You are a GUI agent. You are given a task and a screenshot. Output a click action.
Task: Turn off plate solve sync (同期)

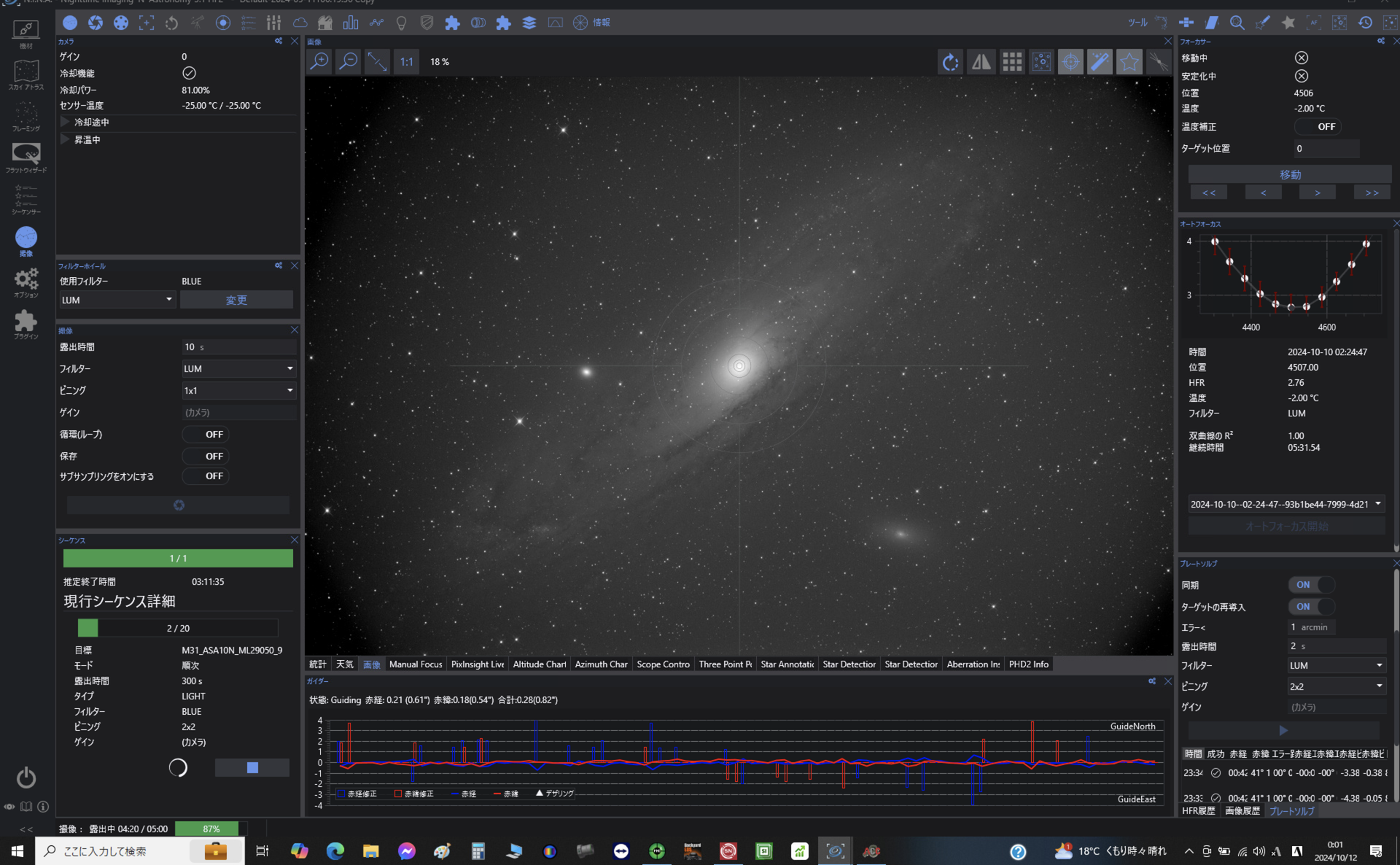click(x=1311, y=585)
